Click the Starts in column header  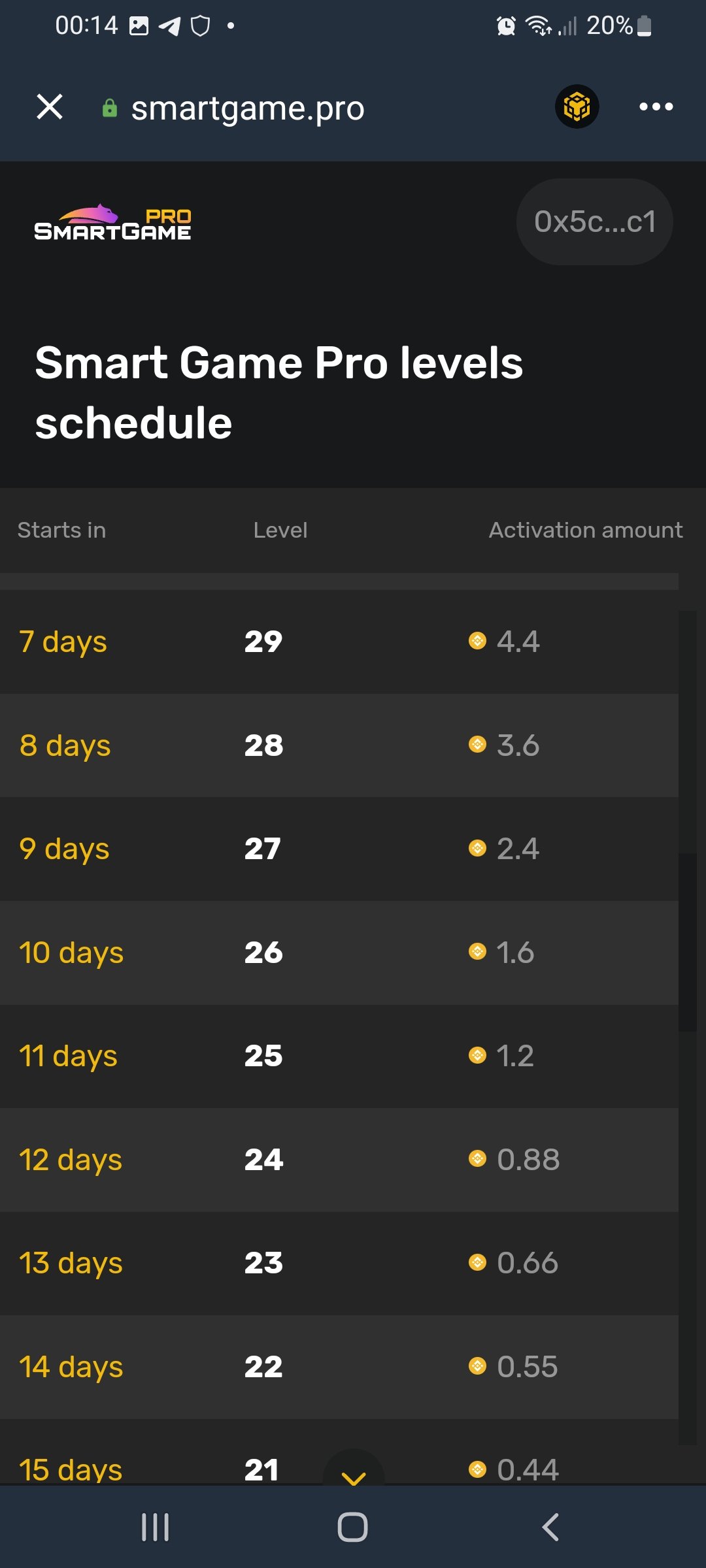[x=61, y=530]
